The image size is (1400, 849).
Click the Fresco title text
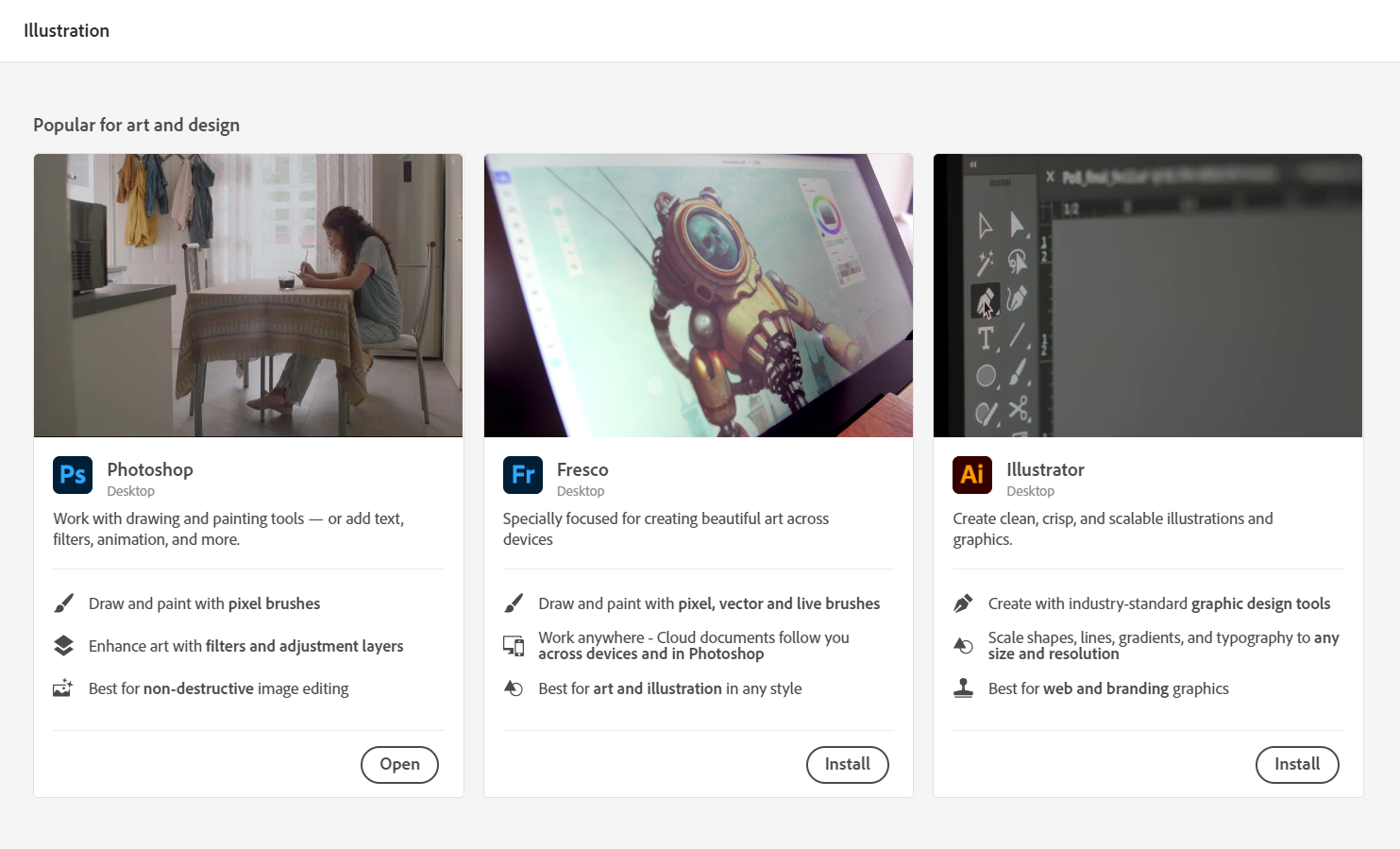click(582, 469)
